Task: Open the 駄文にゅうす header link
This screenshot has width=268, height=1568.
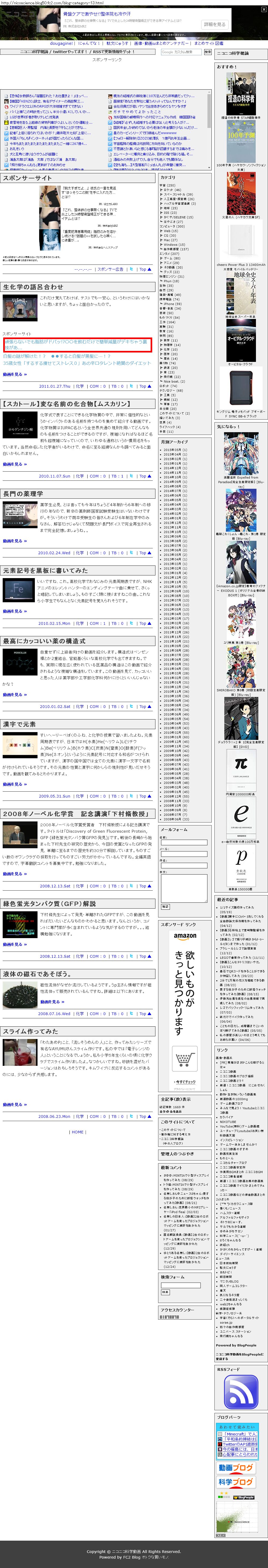Action: (118, 43)
